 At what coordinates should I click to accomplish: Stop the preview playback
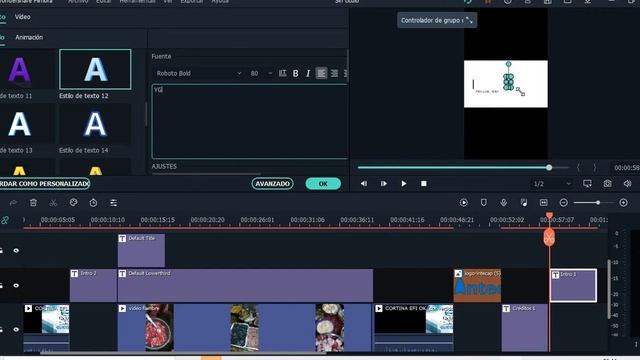424,184
